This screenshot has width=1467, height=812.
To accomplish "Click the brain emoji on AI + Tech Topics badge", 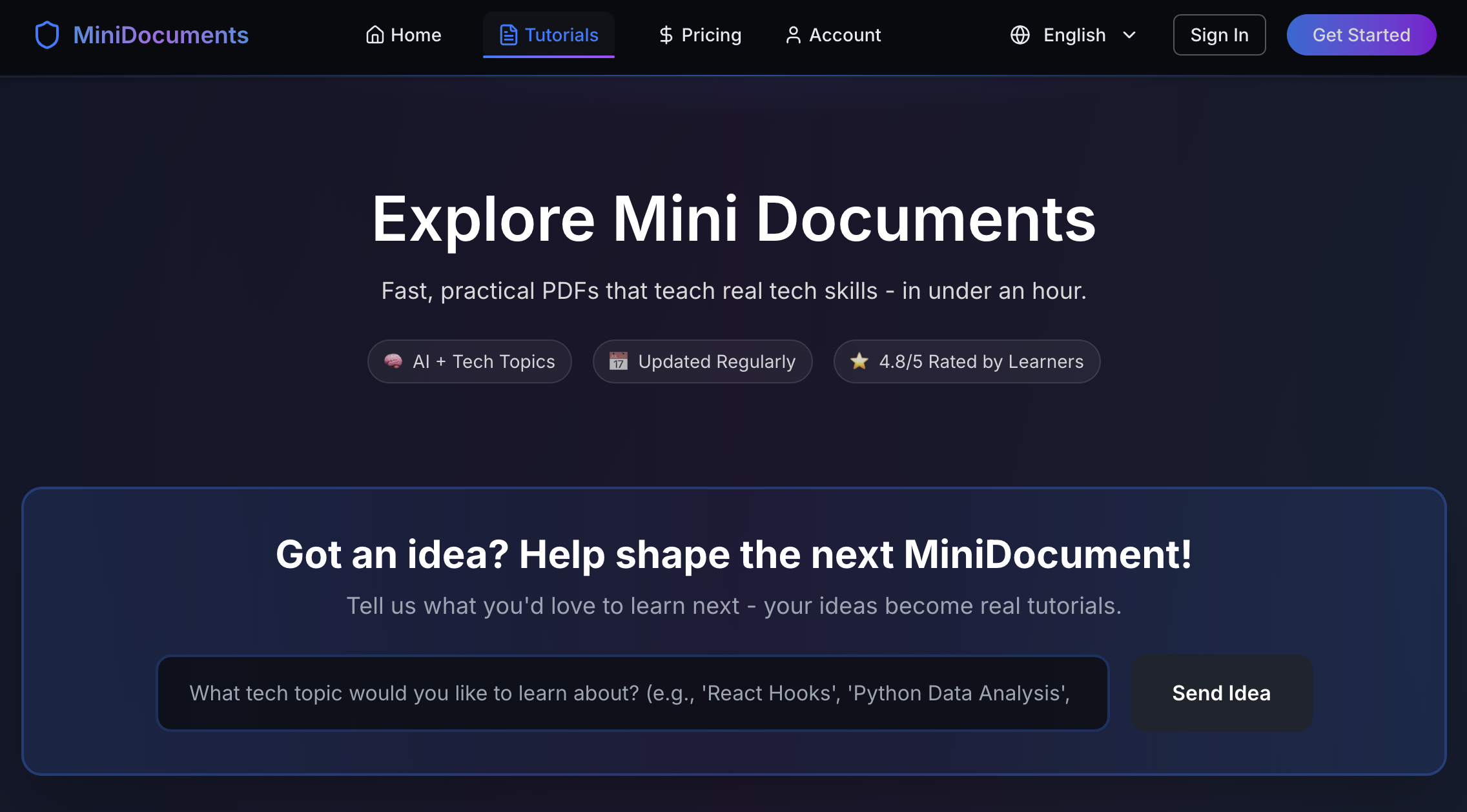I will coord(395,361).
